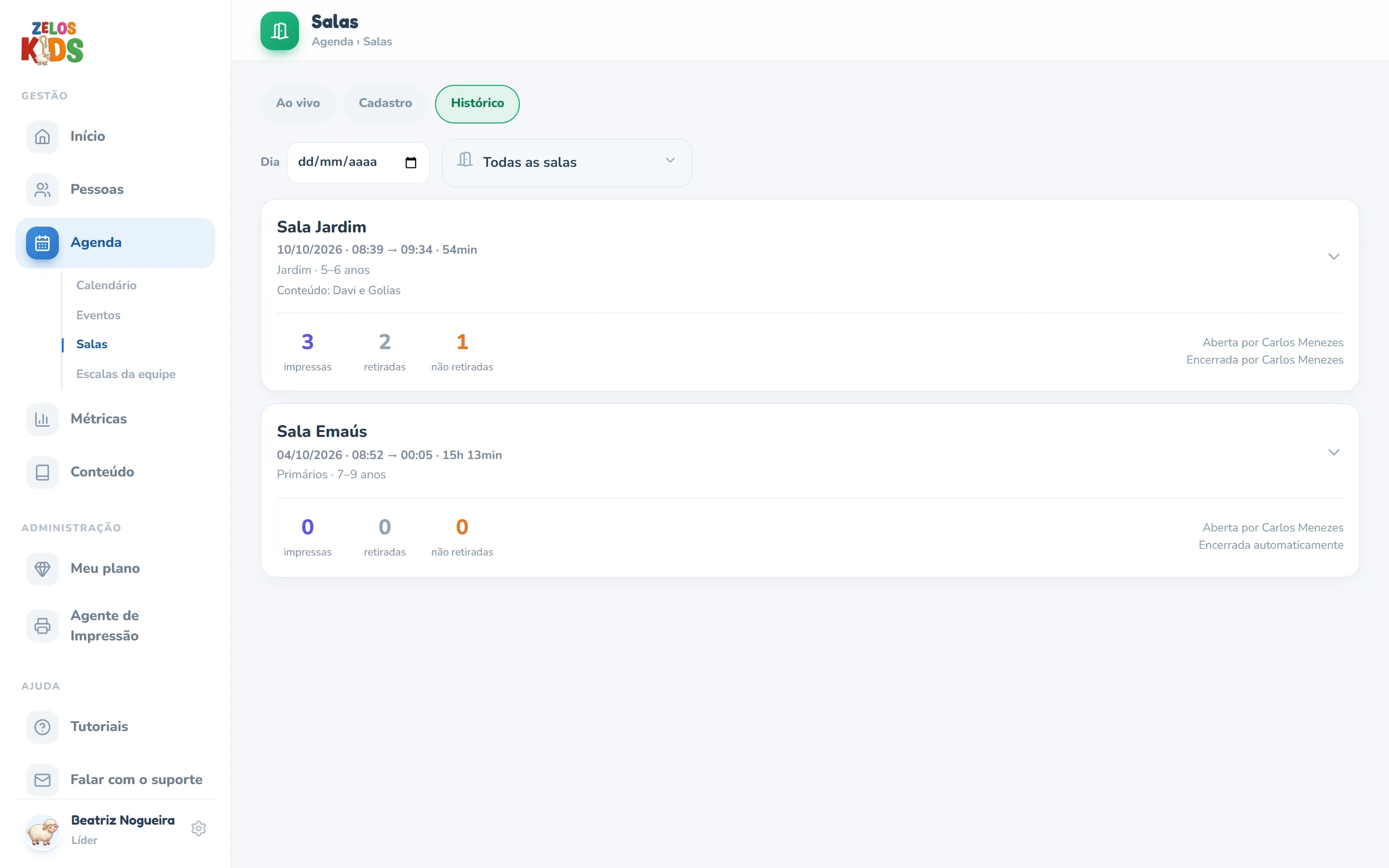1389x868 pixels.
Task: Switch to the Ao vivo tab
Action: click(x=298, y=103)
